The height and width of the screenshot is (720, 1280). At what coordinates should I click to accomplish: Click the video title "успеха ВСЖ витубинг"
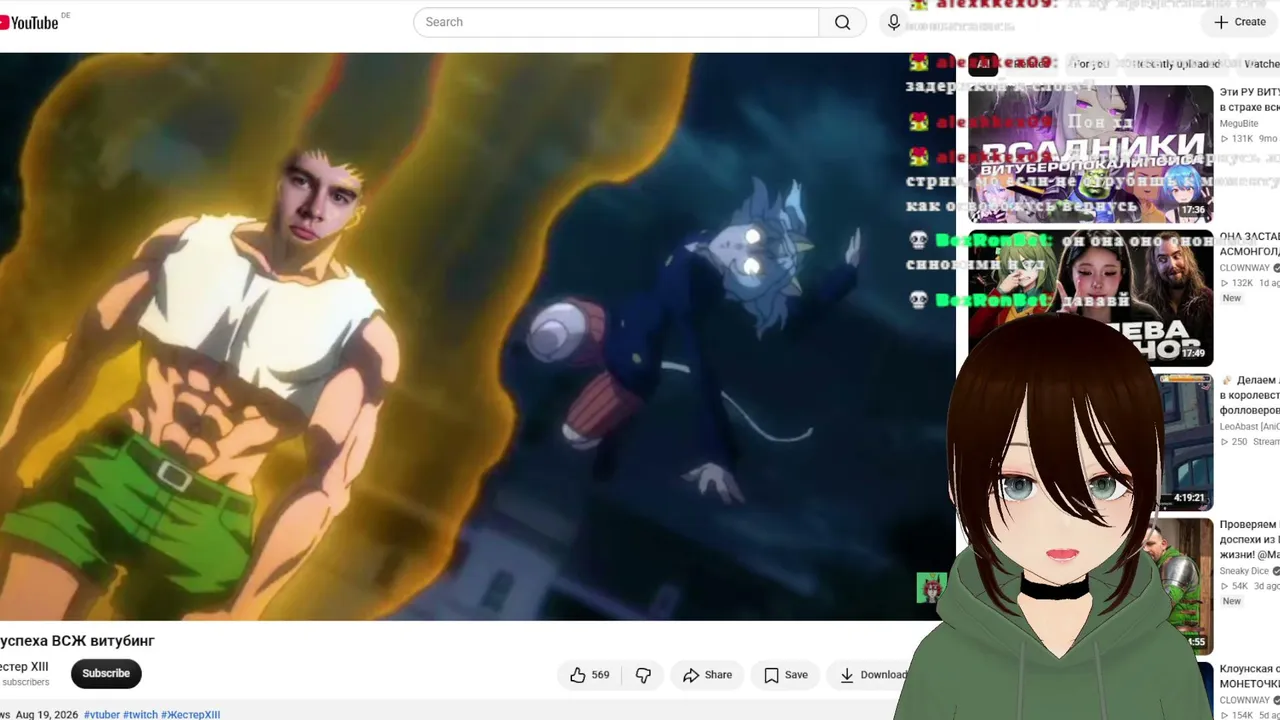[x=77, y=641]
